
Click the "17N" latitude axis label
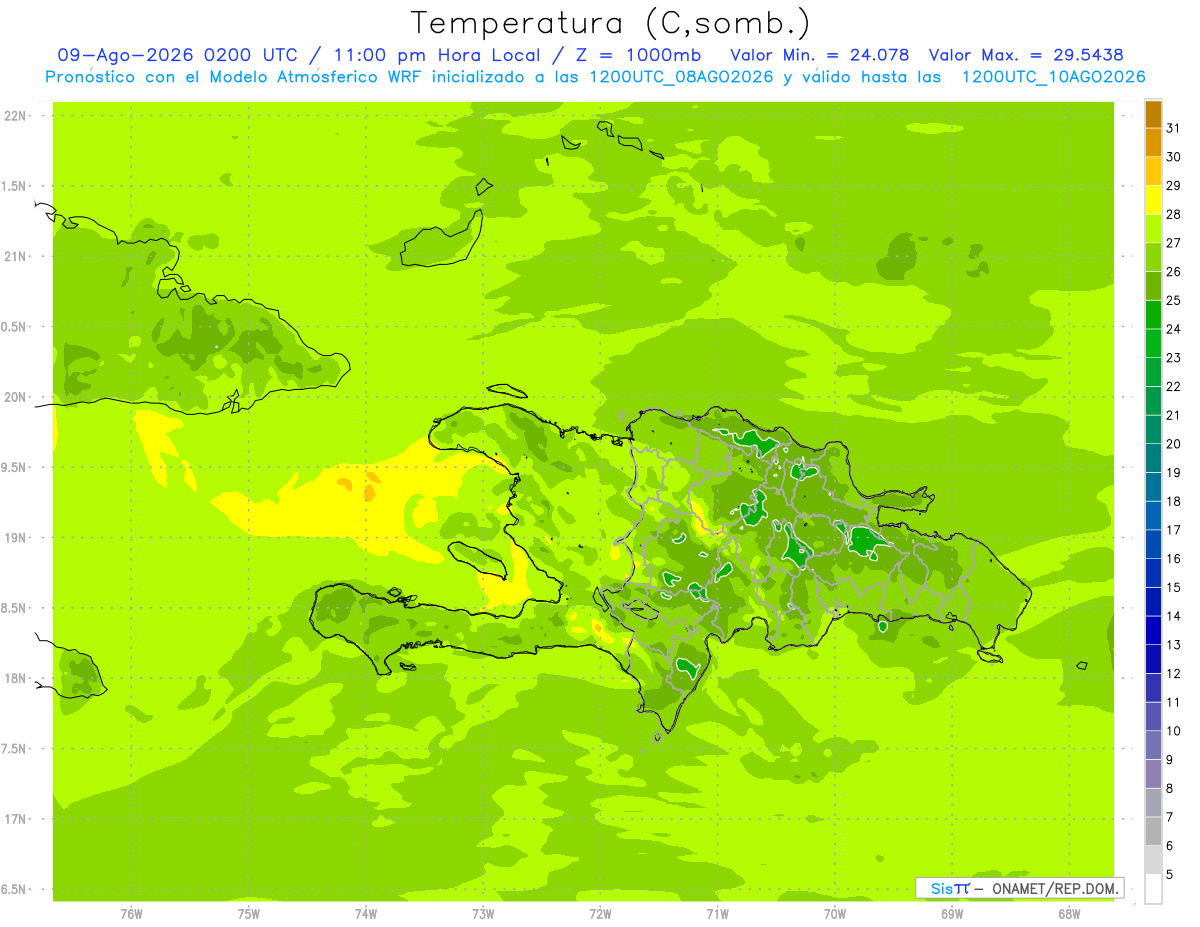[17, 819]
